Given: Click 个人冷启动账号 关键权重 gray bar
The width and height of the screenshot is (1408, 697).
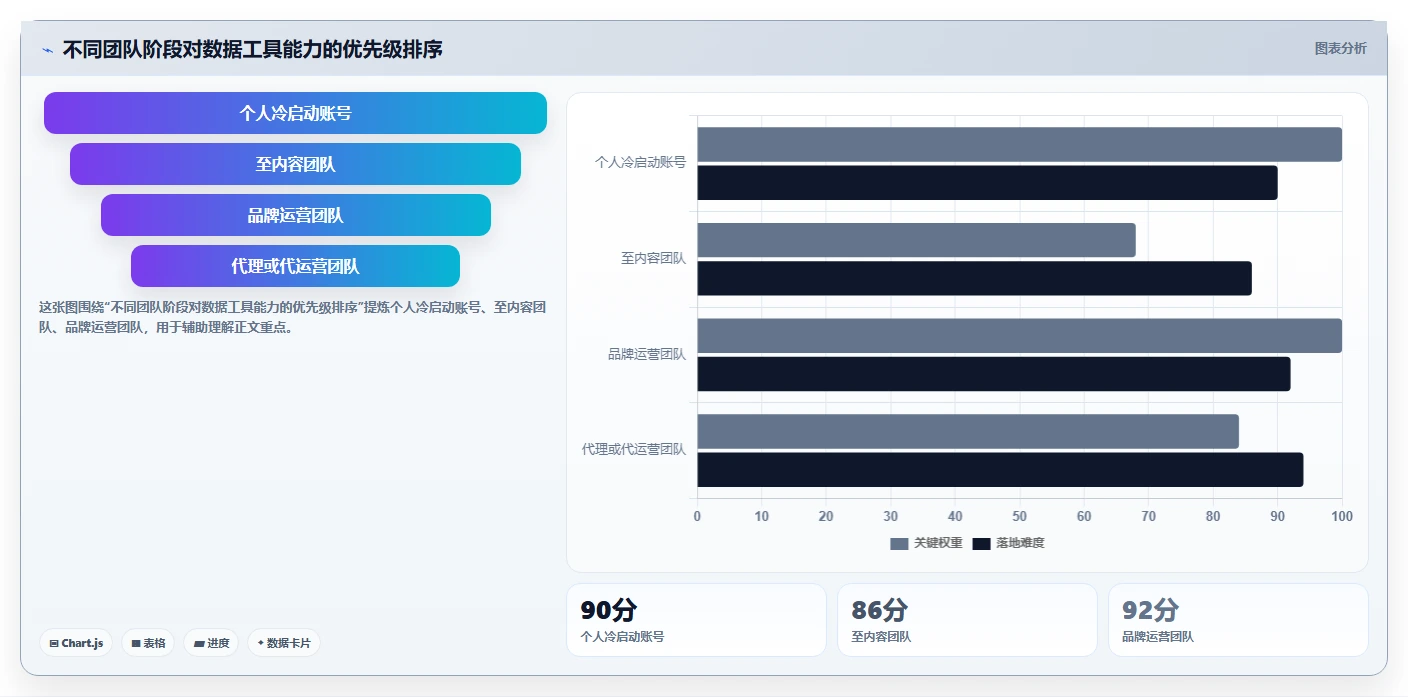Looking at the screenshot, I should pyautogui.click(x=1019, y=144).
